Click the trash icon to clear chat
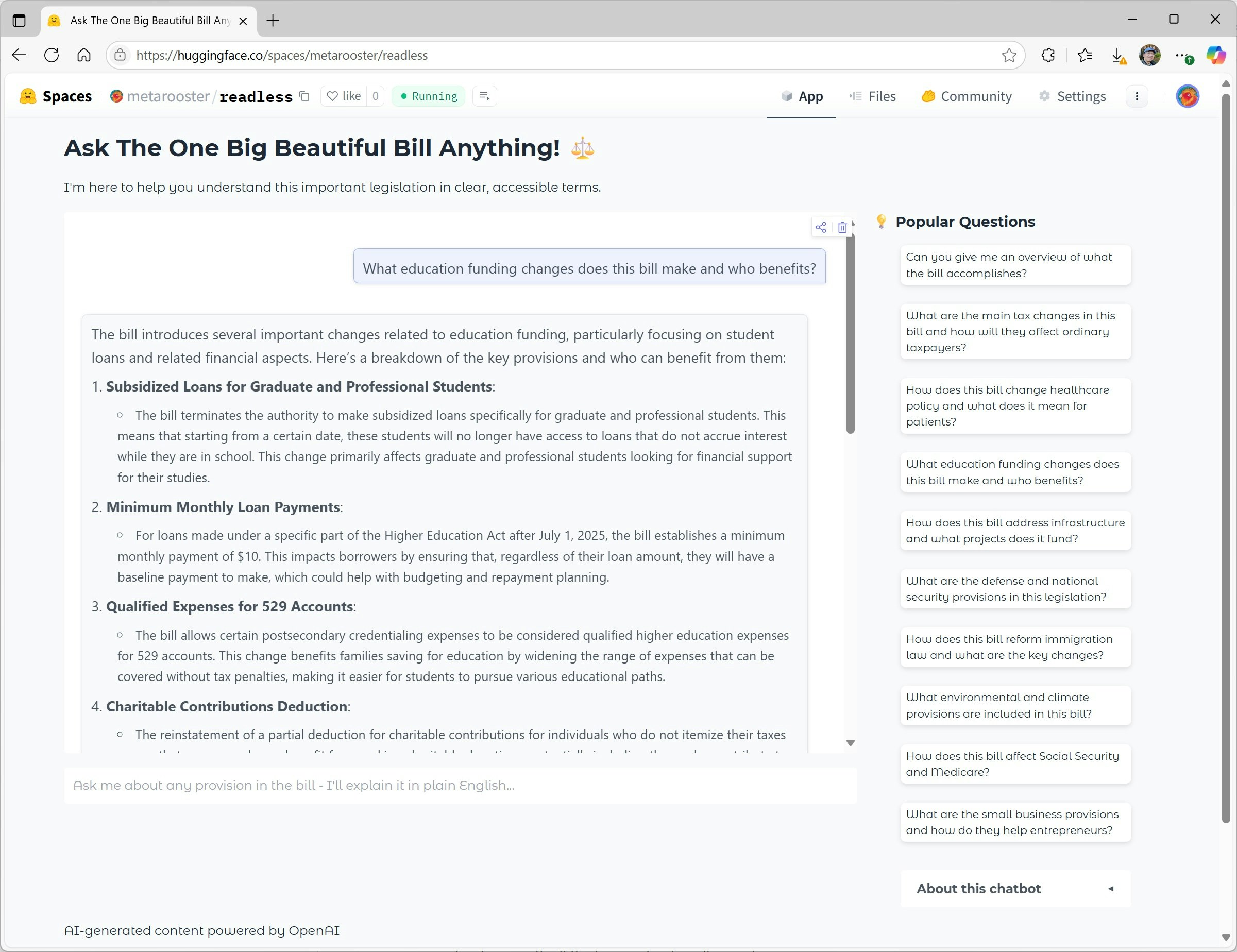Screen dimensions: 1237x952 [842, 228]
